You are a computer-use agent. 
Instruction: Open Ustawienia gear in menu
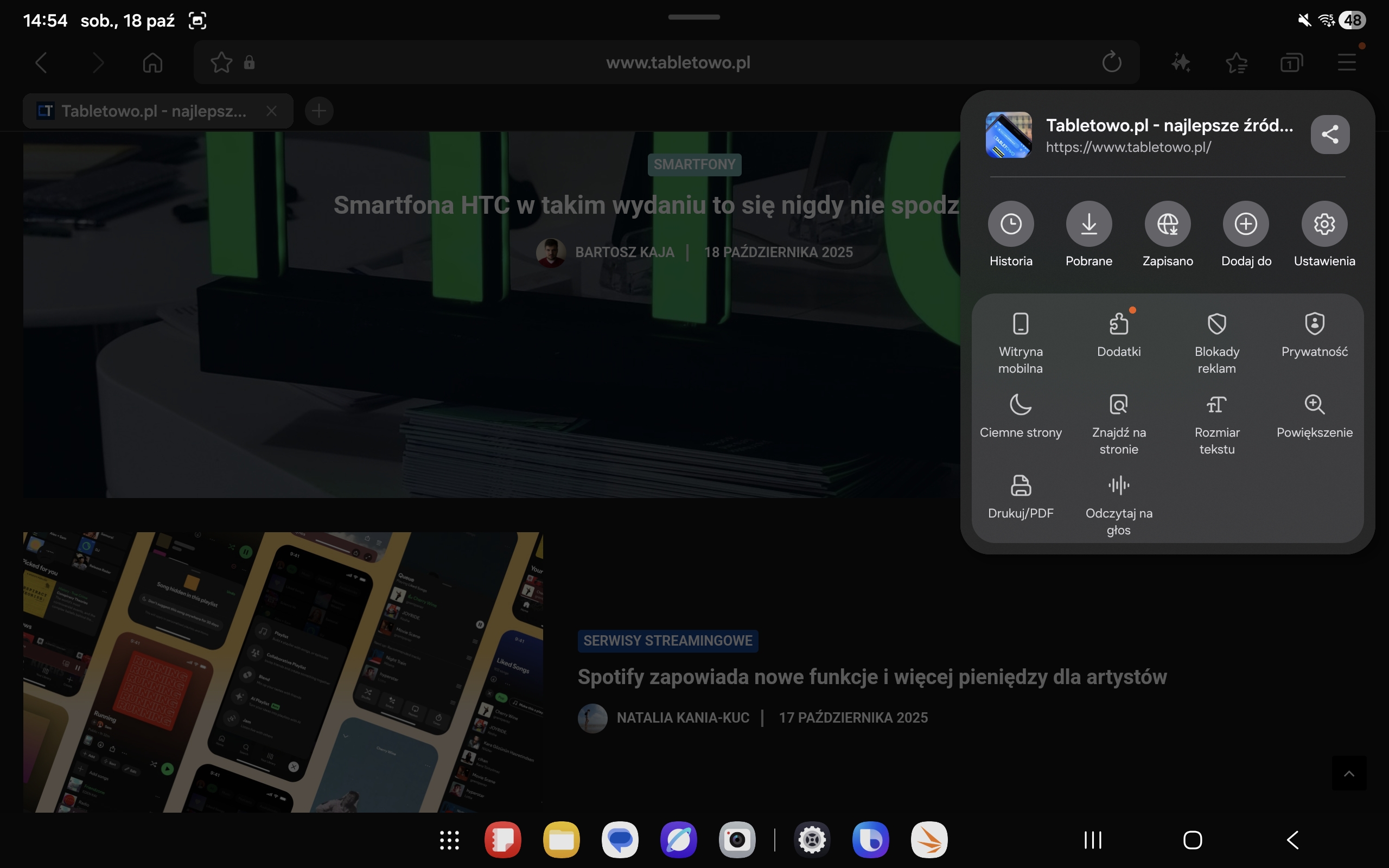(1324, 224)
